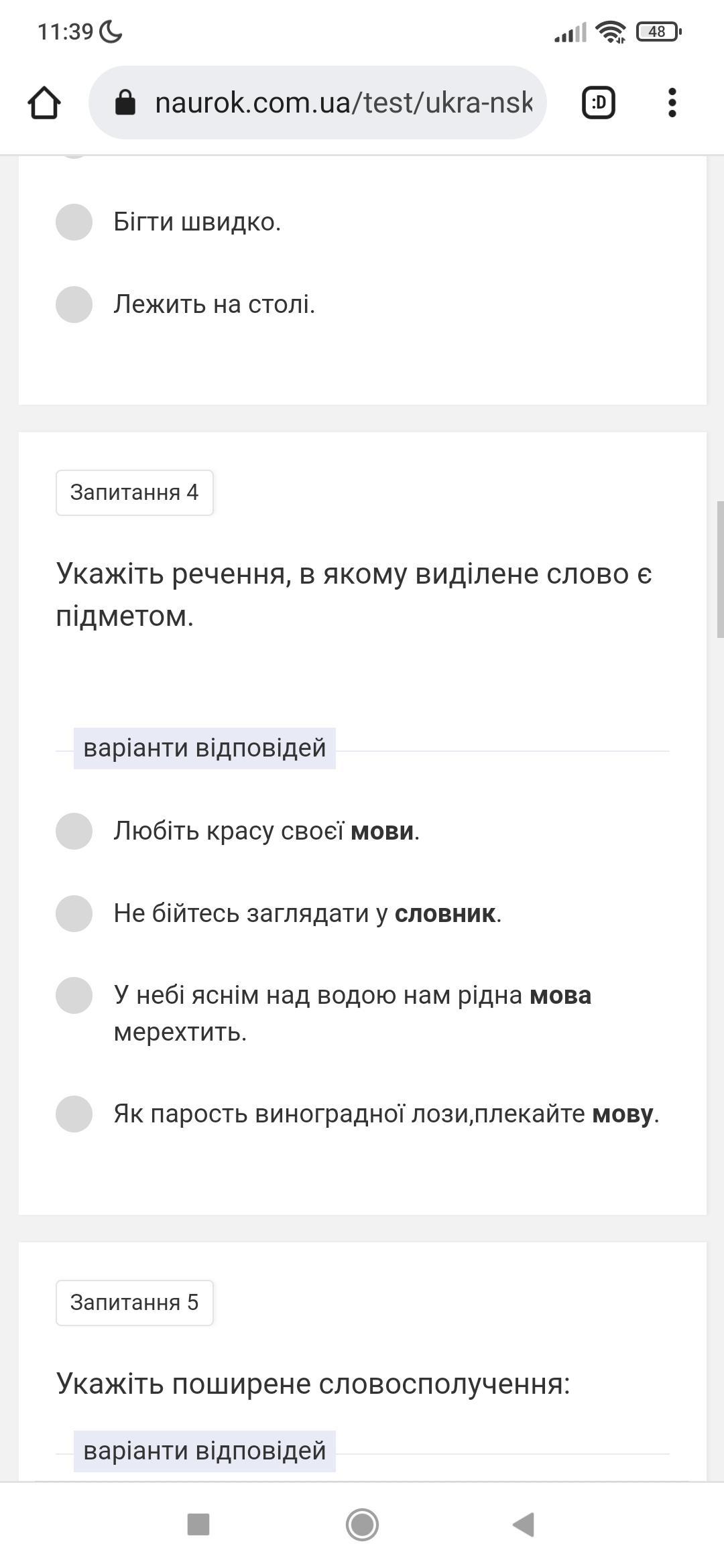Choose 'Любіть красу своєї мови.' radio button
The width and height of the screenshot is (724, 1568).
pyautogui.click(x=74, y=831)
